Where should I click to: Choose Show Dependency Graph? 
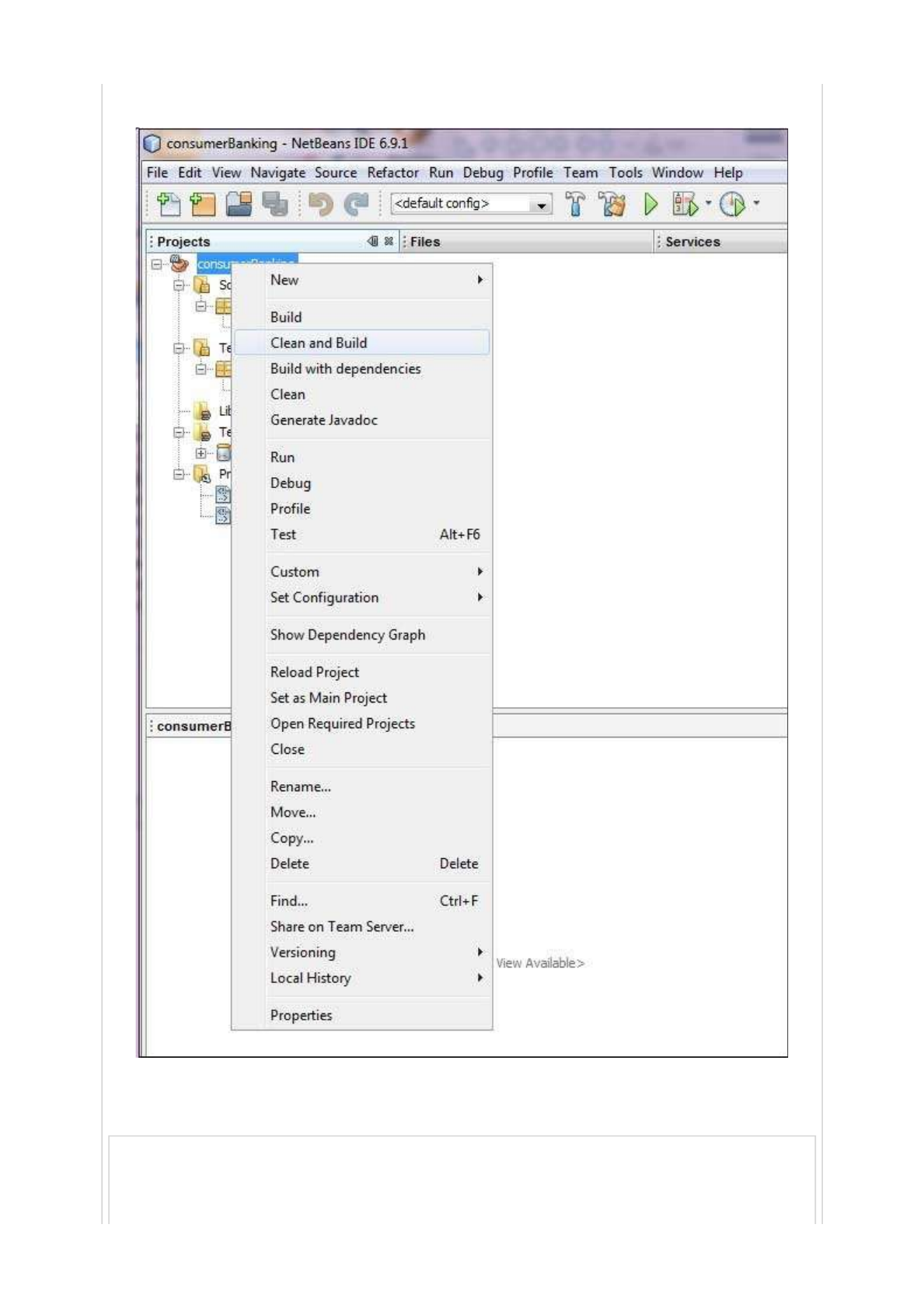point(362,634)
